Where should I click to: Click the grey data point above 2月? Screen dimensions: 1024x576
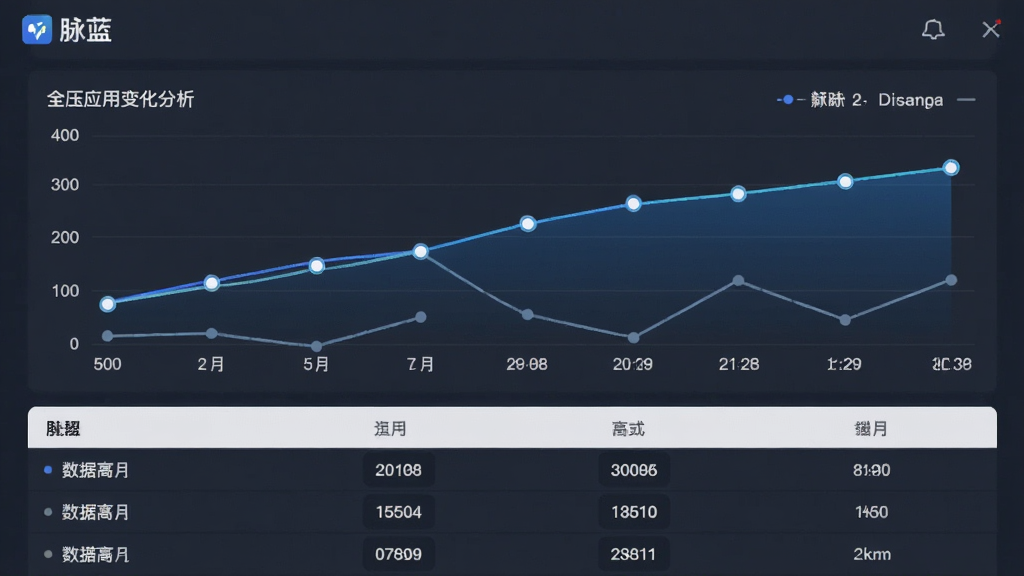[212, 333]
